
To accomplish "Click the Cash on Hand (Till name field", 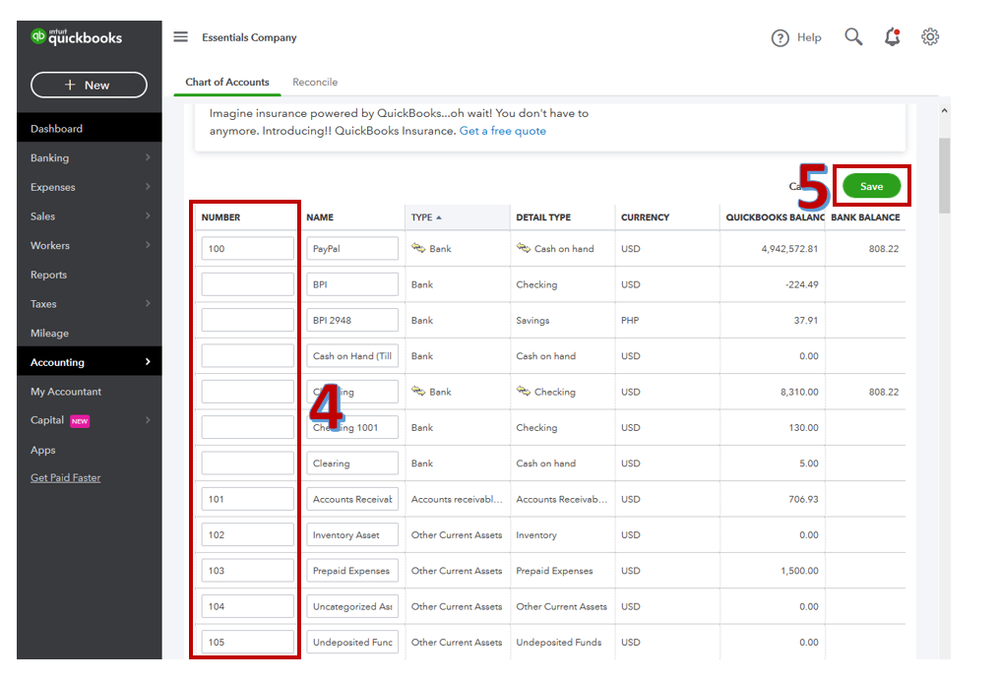I will [x=352, y=356].
